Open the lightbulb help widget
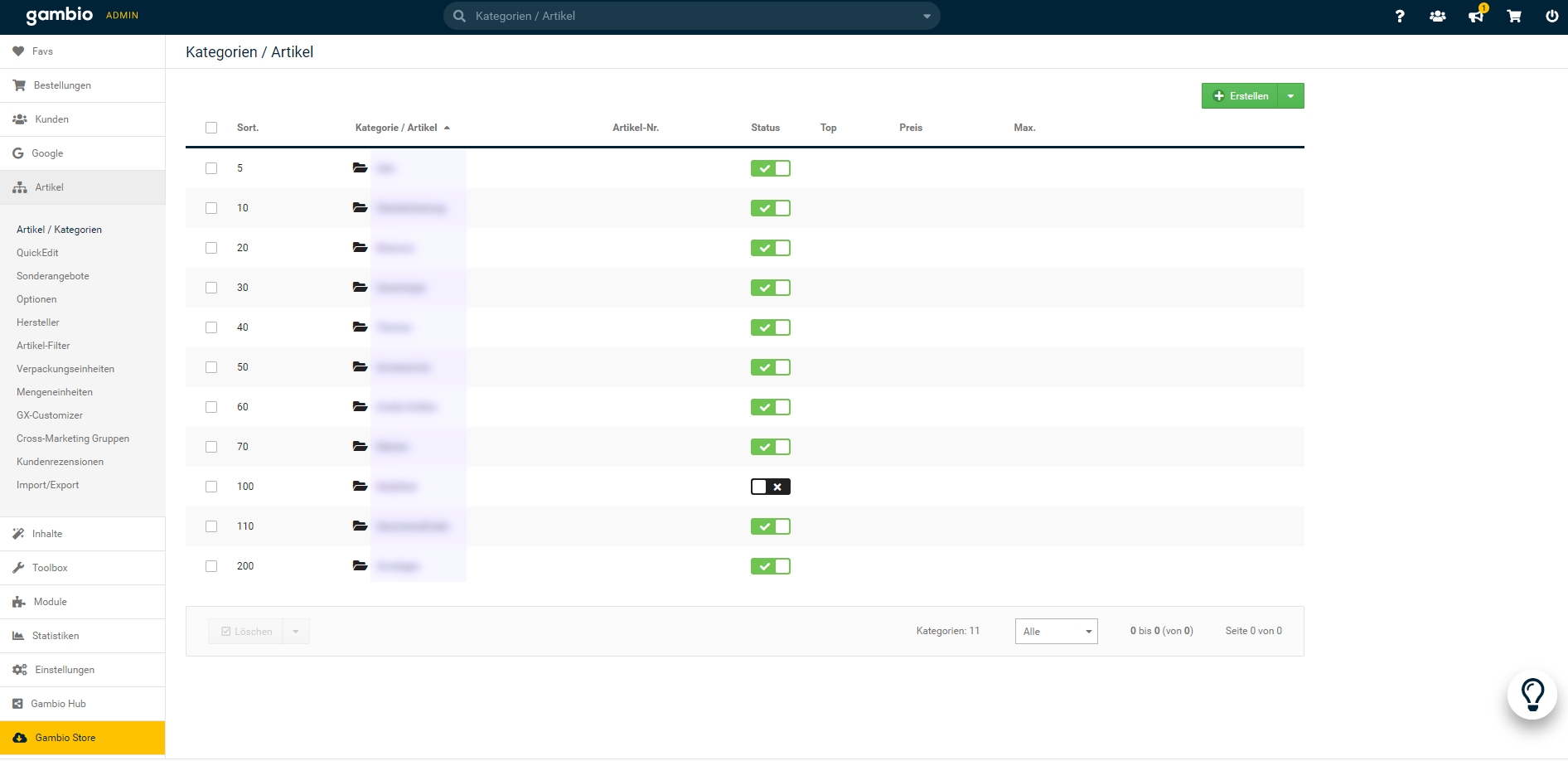The height and width of the screenshot is (761, 1568). [1532, 695]
